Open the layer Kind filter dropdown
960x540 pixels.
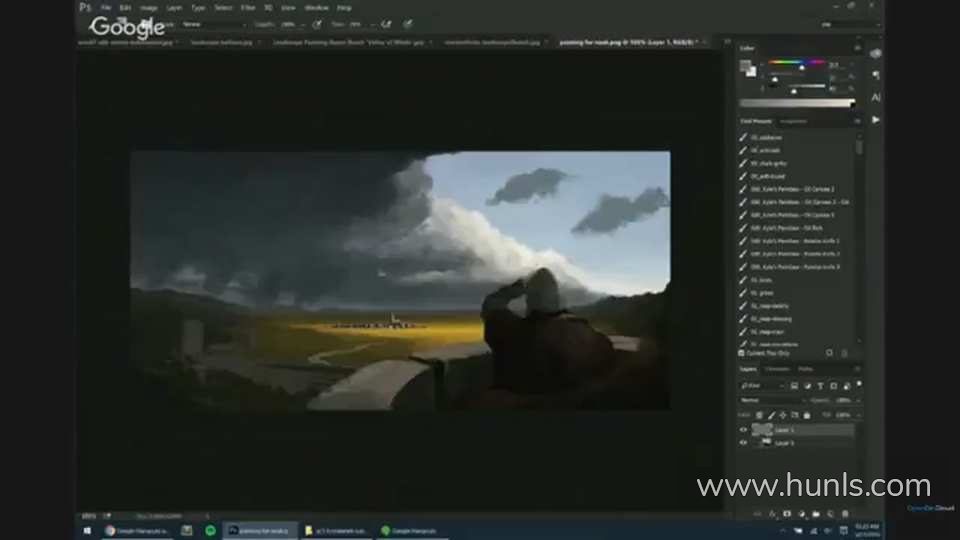pyautogui.click(x=763, y=386)
